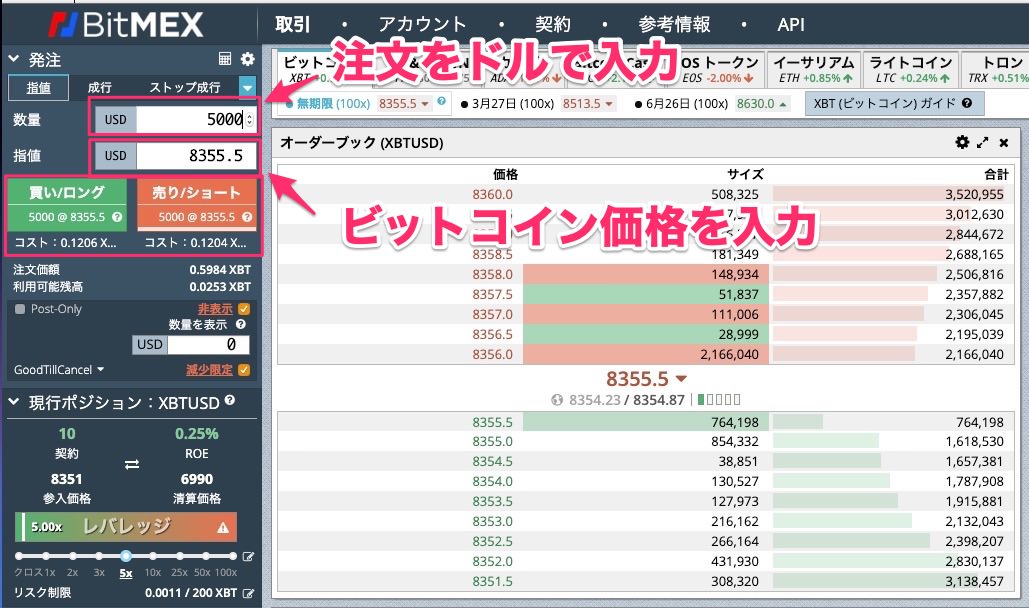Click the orderbook settings gear icon
This screenshot has height=608, width=1029.
962,143
